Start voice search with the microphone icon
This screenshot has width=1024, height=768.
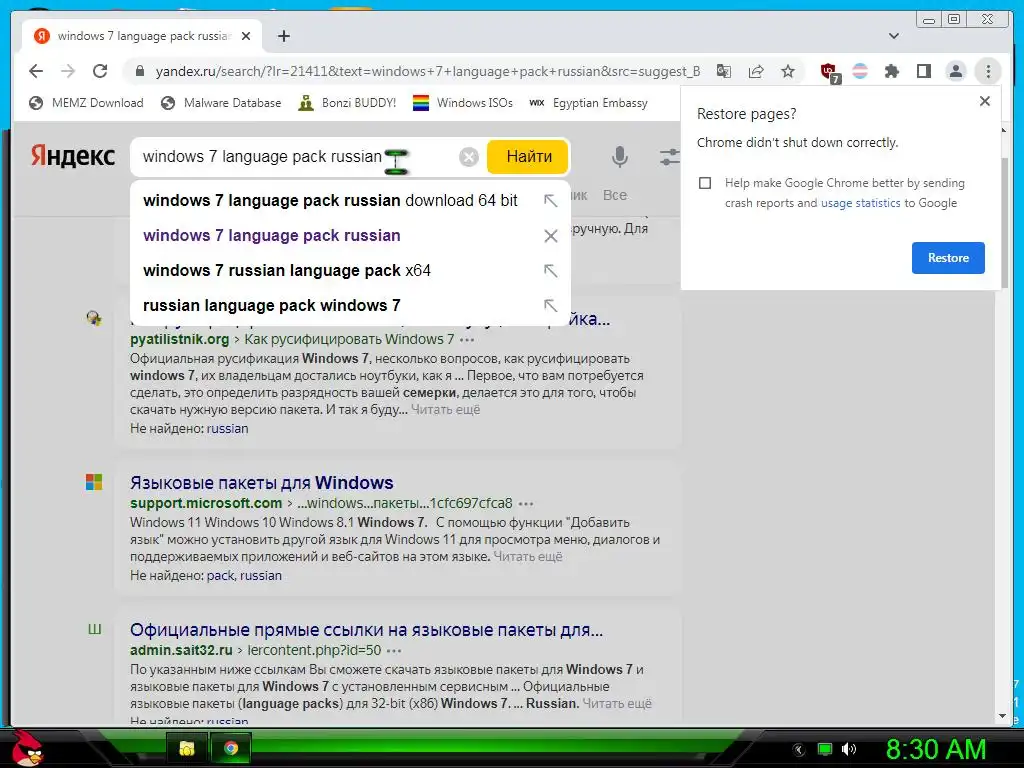click(620, 157)
